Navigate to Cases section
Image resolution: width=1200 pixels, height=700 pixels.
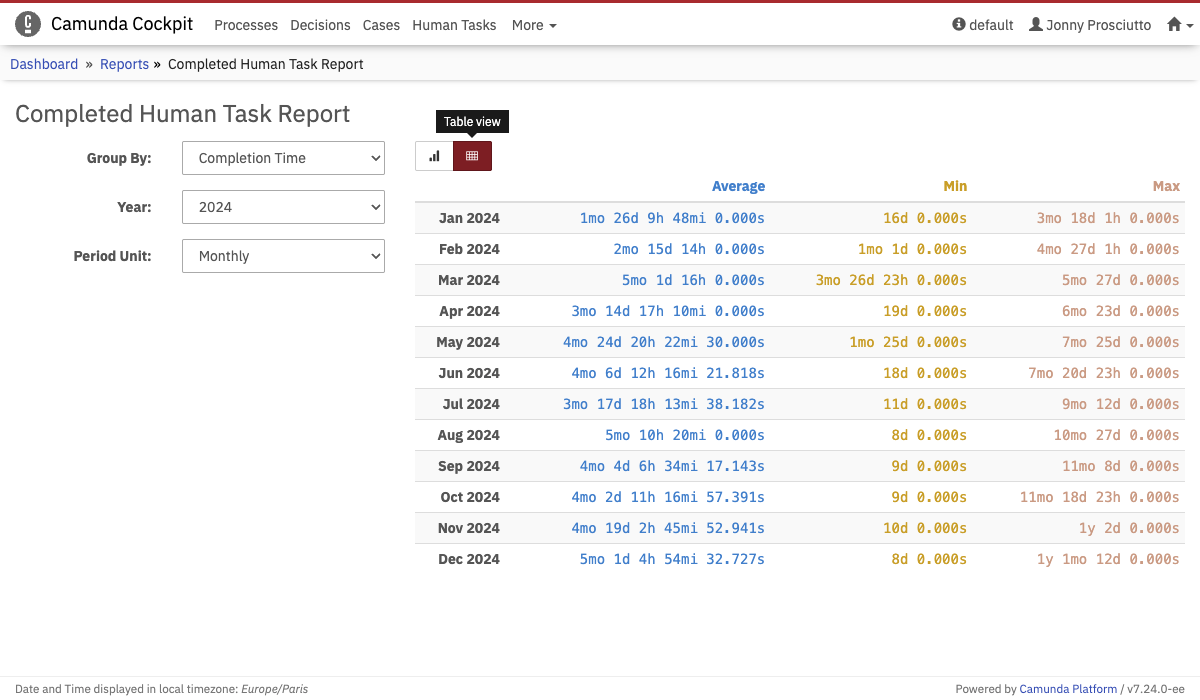tap(381, 25)
